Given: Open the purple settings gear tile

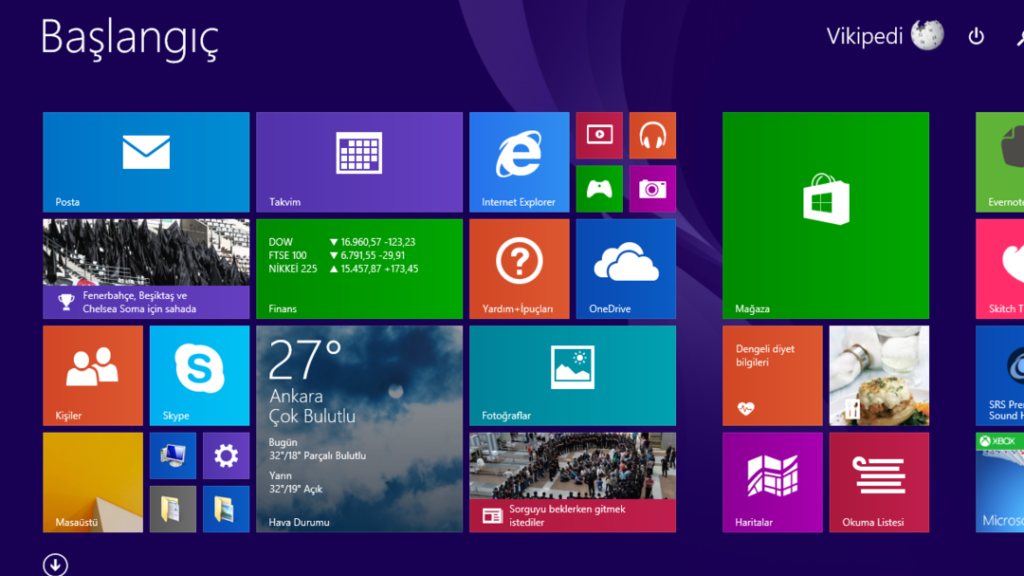Looking at the screenshot, I should pos(225,455).
